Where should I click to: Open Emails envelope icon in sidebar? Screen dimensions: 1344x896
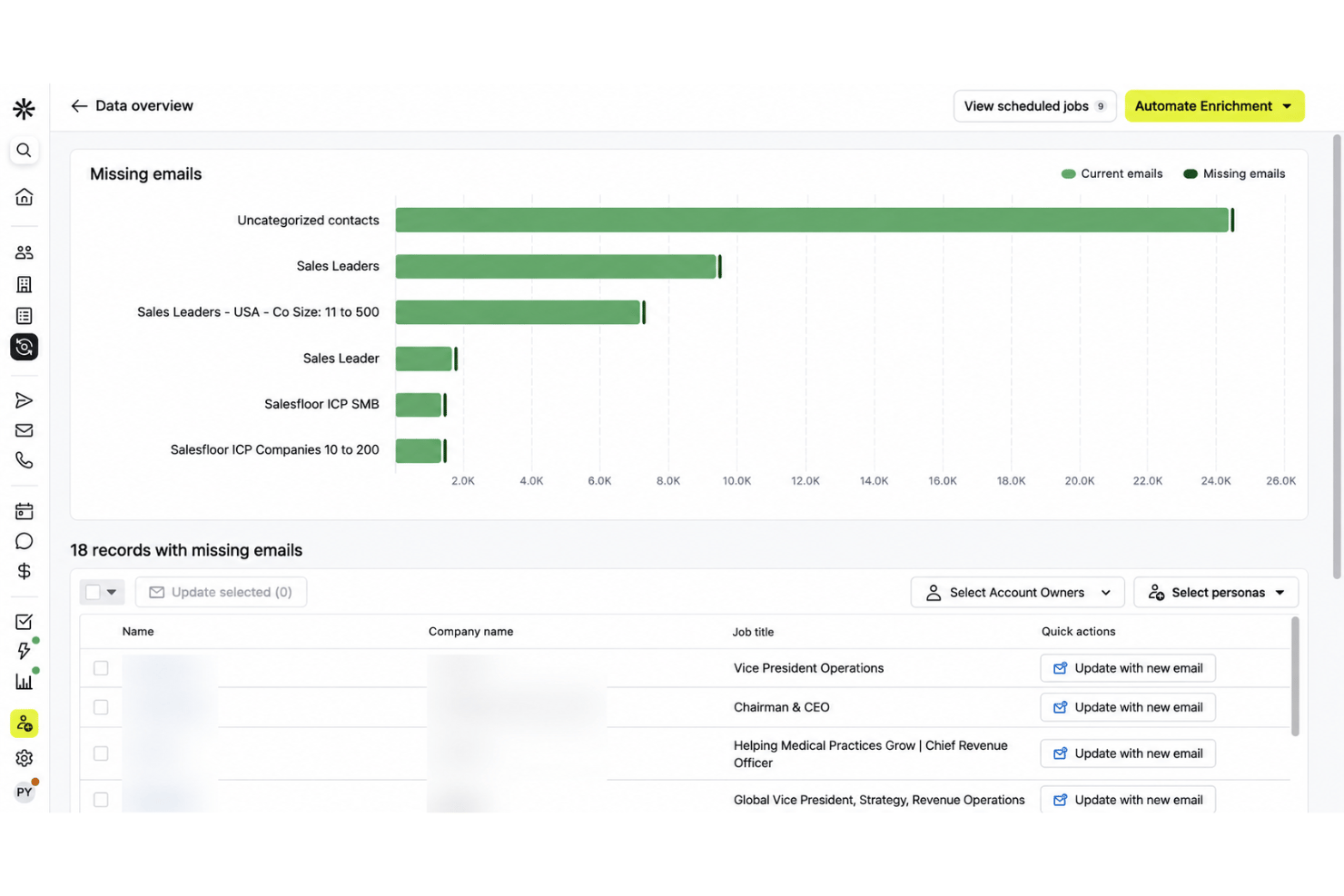(24, 430)
